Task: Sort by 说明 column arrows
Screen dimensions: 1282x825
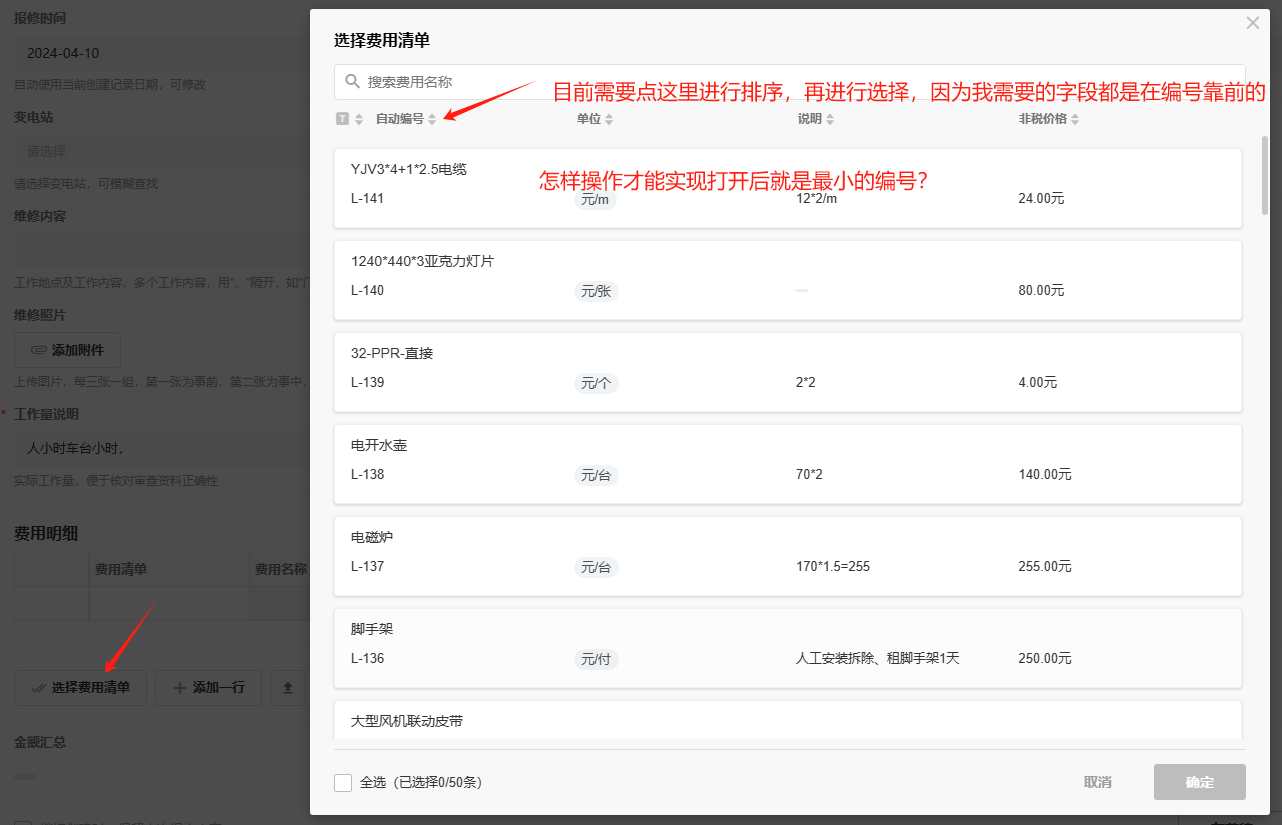Action: coord(830,120)
